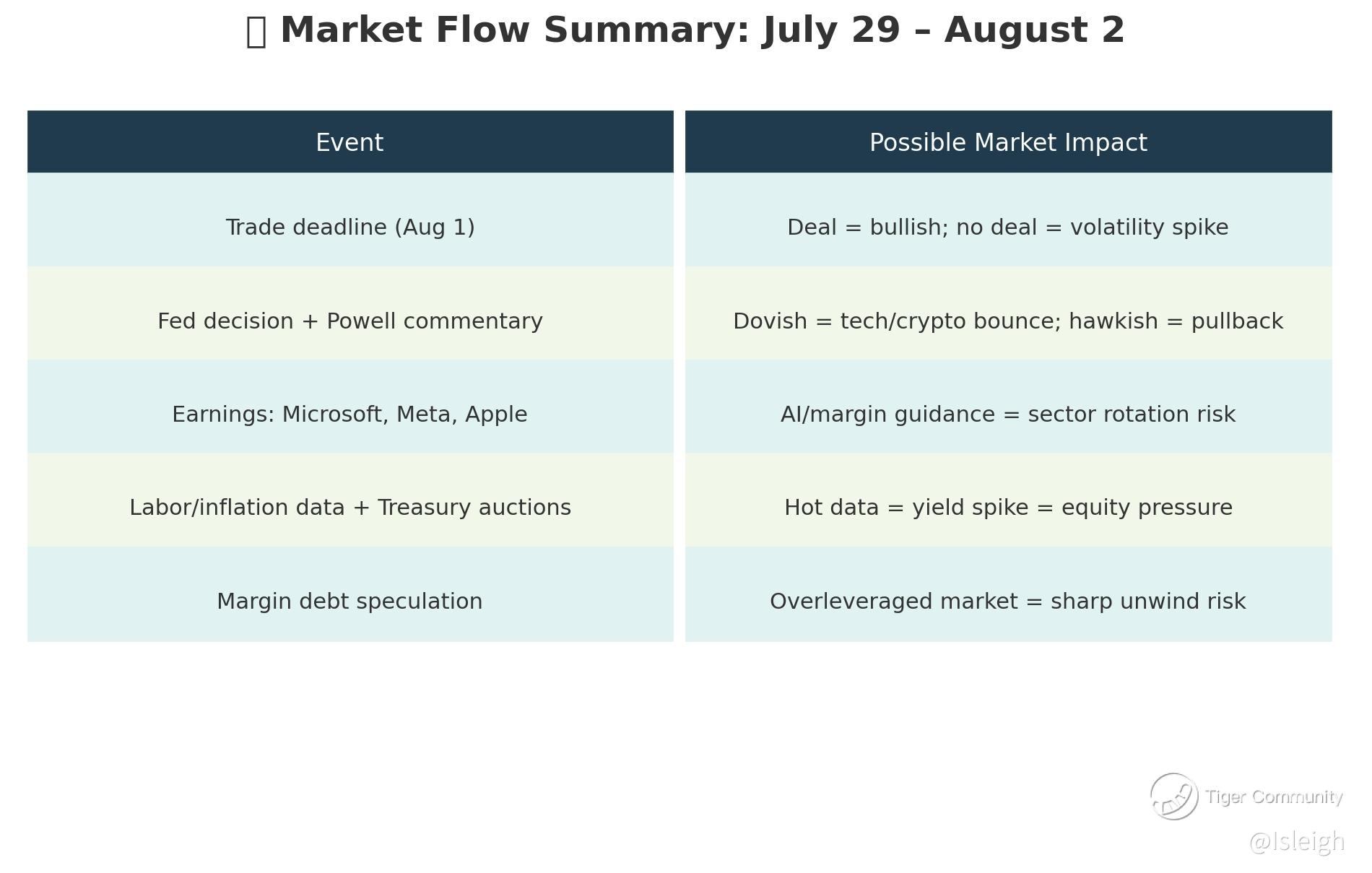Select the Trade deadline (Aug 1) cell
Screen dimensions: 1372x873
350,227
